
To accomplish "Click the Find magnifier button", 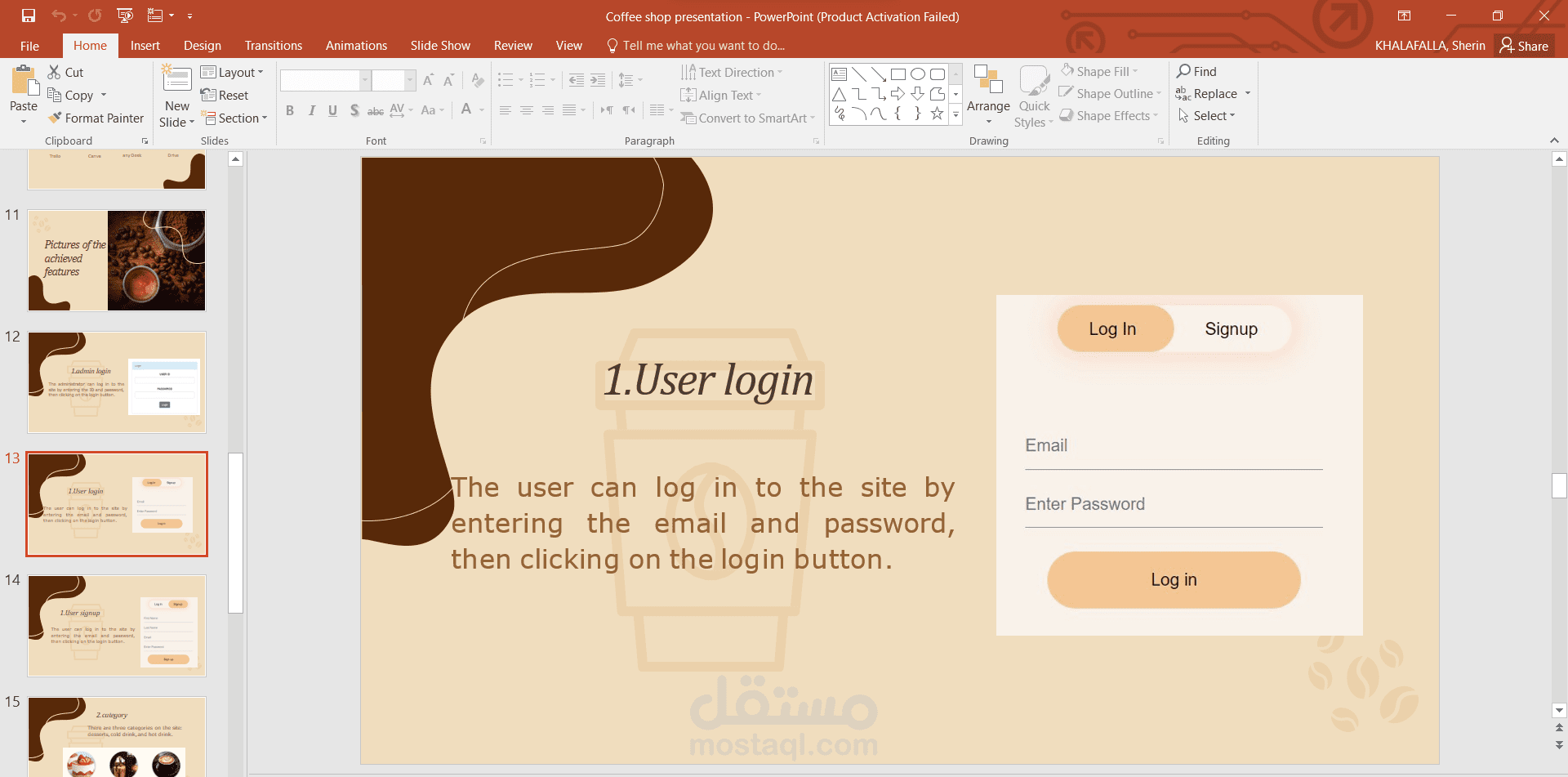I will tap(1196, 72).
